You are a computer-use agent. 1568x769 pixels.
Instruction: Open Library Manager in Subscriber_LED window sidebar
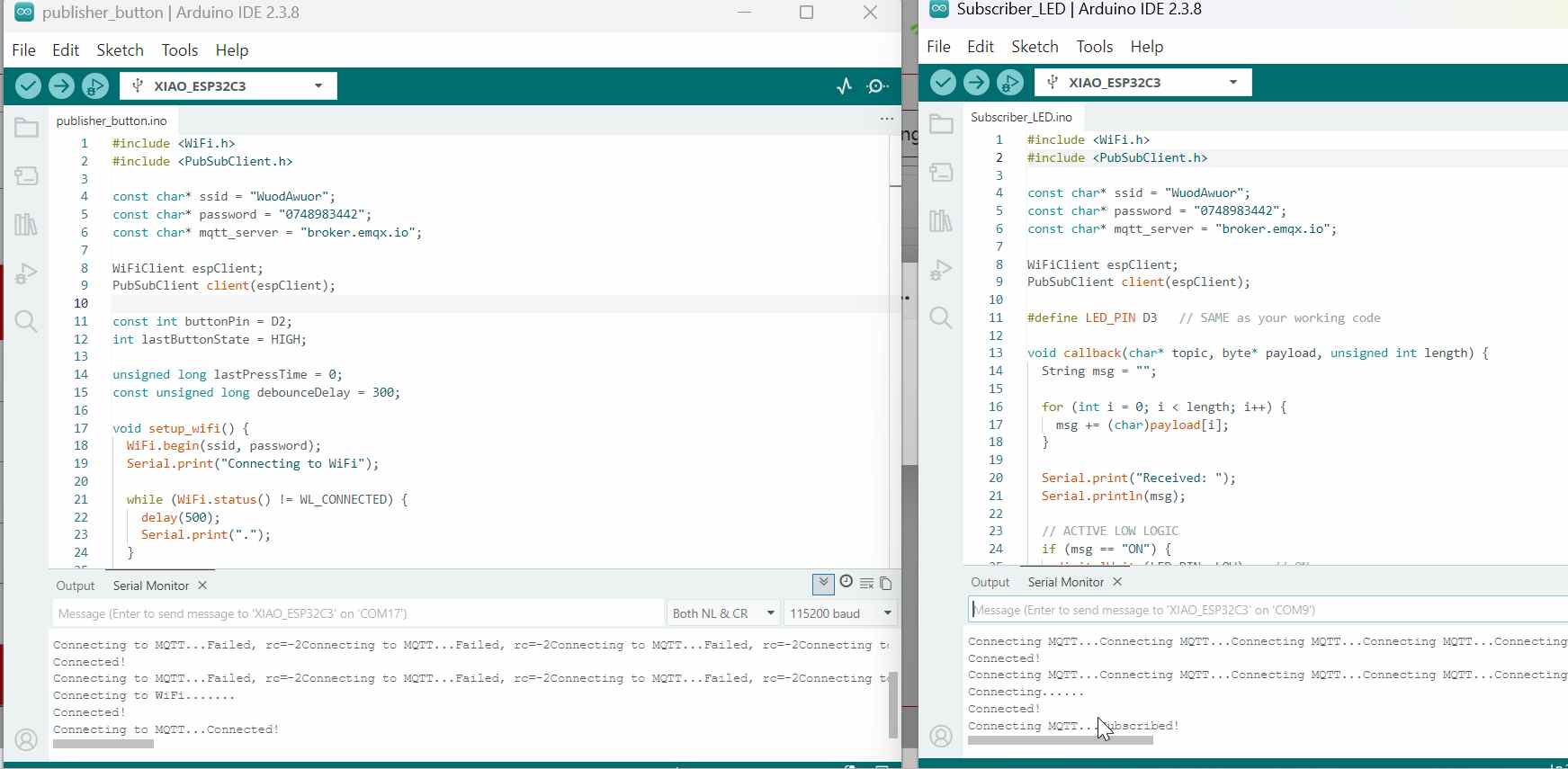[x=941, y=220]
